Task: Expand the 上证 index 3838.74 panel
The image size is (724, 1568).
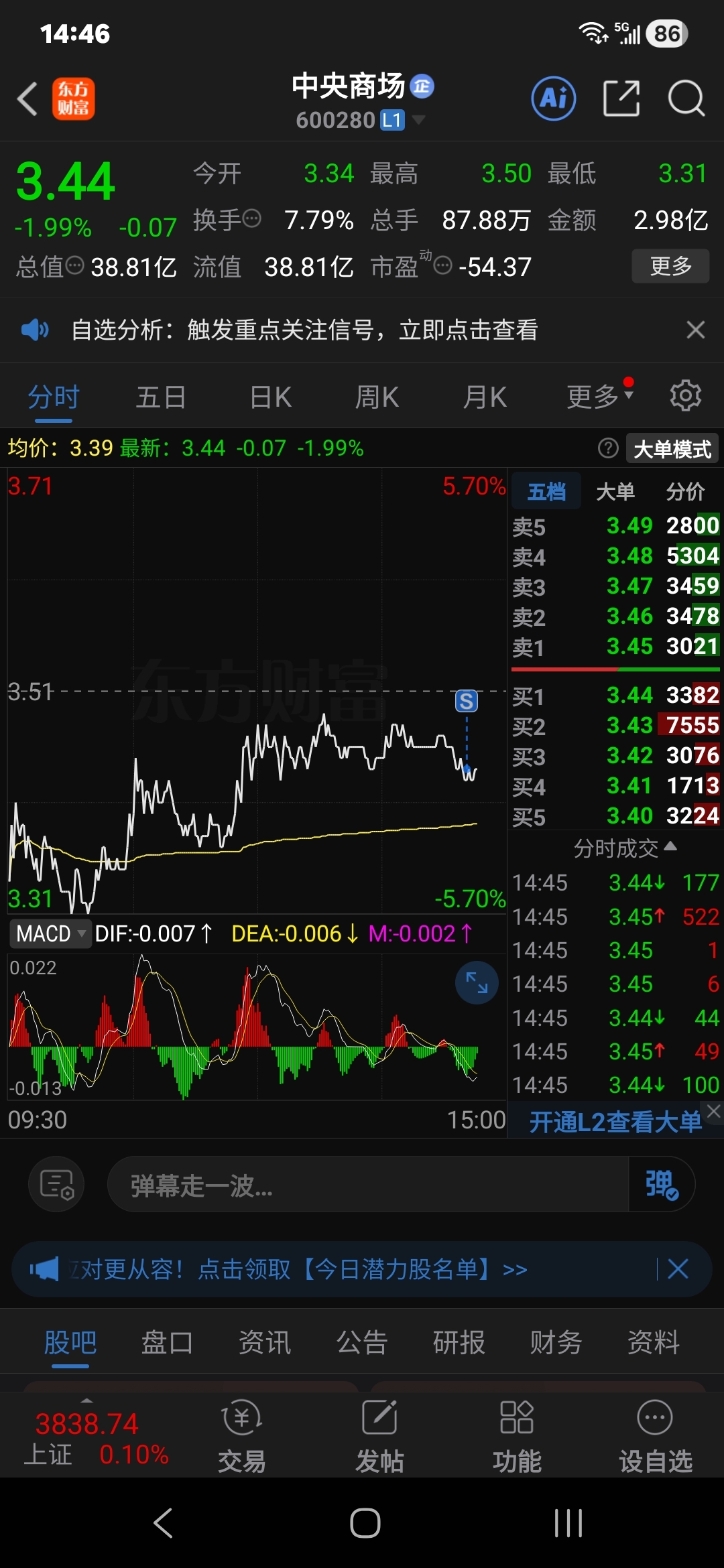Action: pyautogui.click(x=87, y=1435)
